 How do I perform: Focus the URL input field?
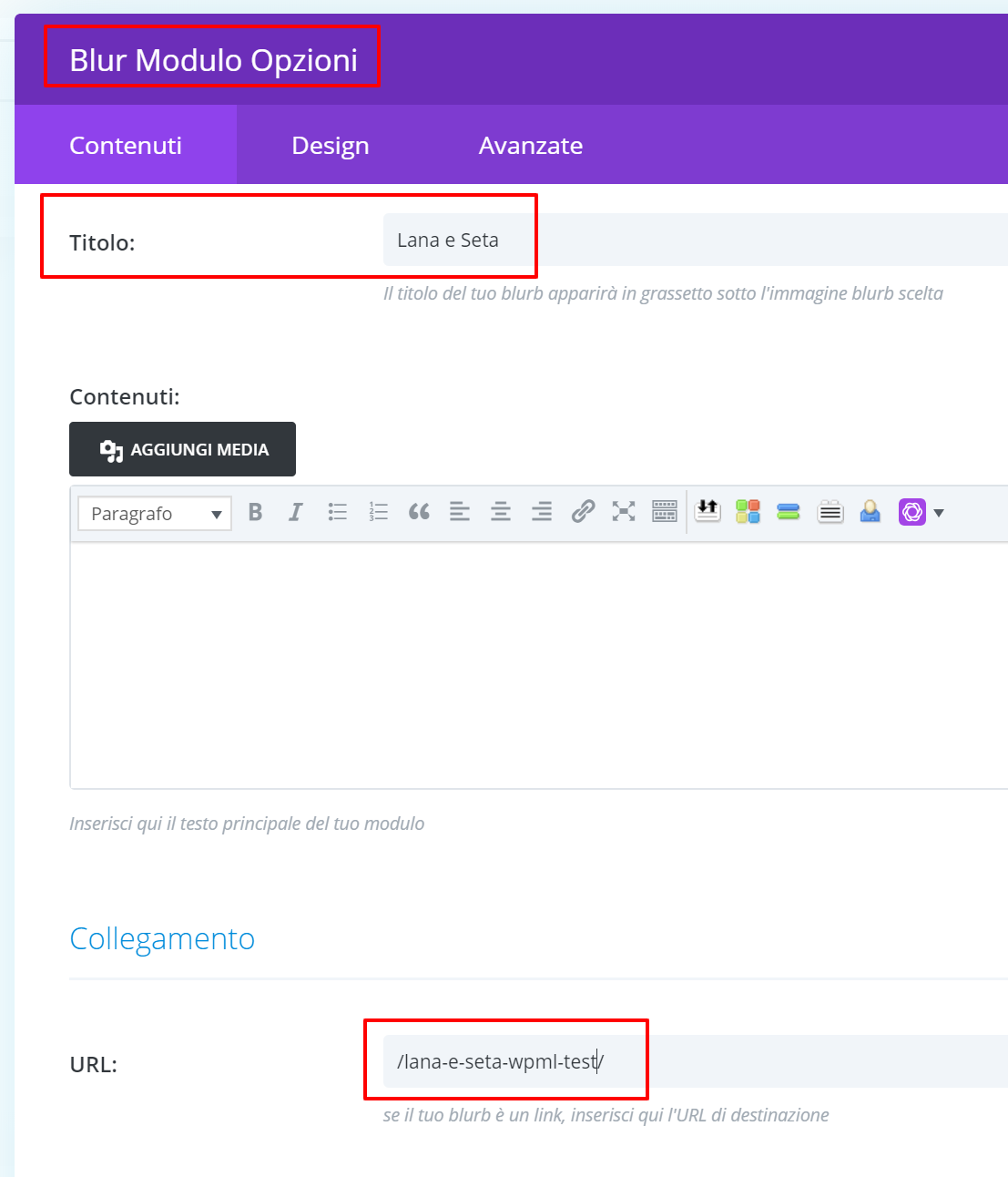pyautogui.click(x=692, y=1061)
